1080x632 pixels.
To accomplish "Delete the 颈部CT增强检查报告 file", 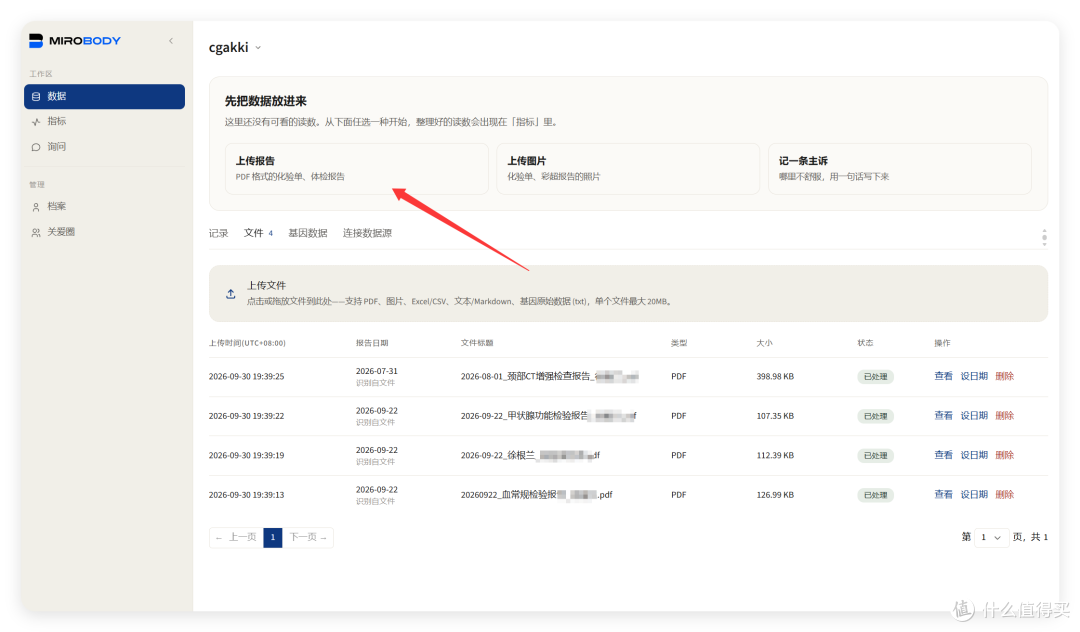I will pos(1004,376).
